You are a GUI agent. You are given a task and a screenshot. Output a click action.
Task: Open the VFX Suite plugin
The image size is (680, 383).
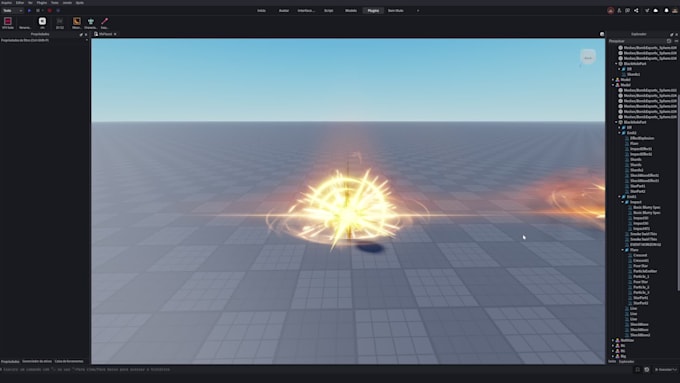click(8, 23)
